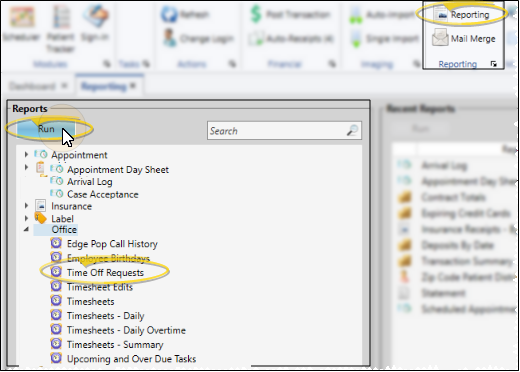The image size is (520, 372).
Task: Click Change Login
Action: pos(199,39)
